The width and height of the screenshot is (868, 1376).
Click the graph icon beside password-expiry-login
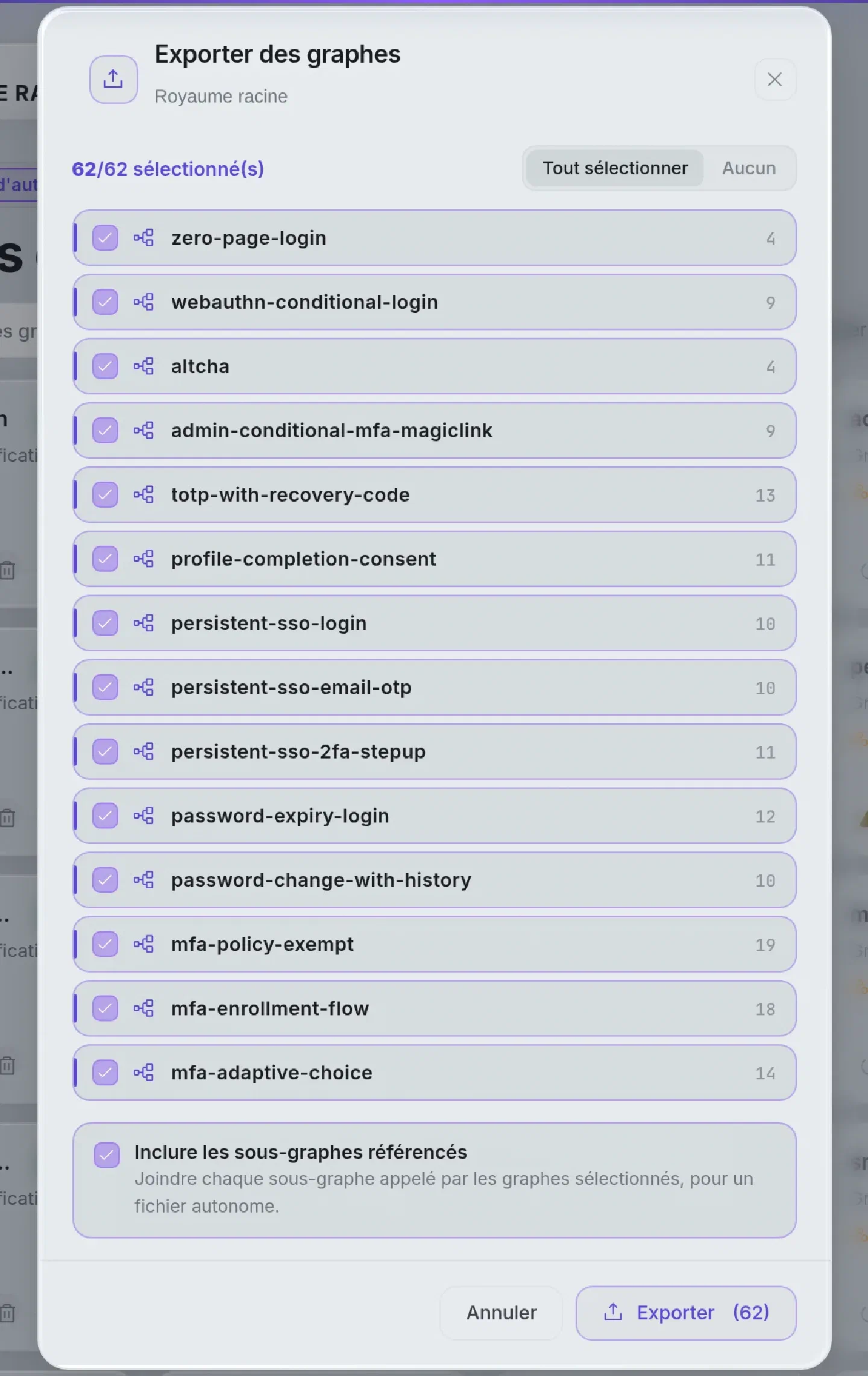click(x=143, y=815)
